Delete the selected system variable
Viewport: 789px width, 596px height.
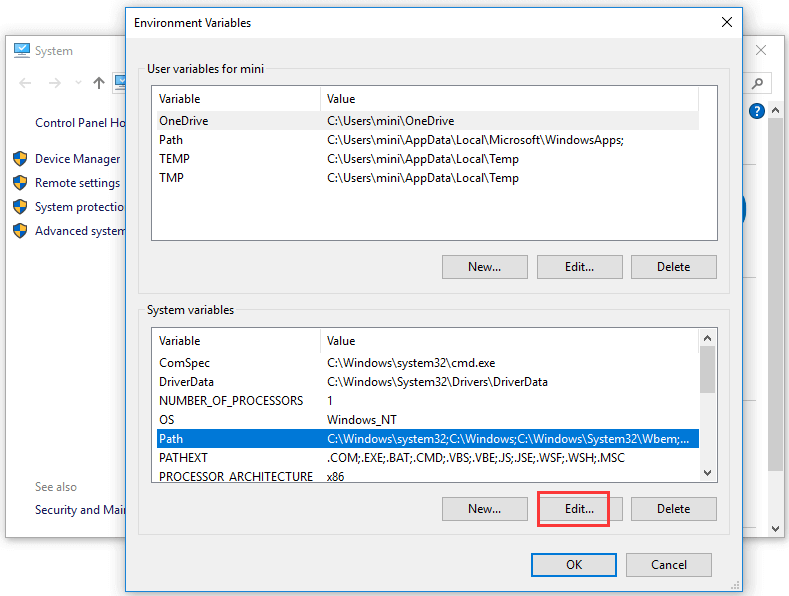674,509
